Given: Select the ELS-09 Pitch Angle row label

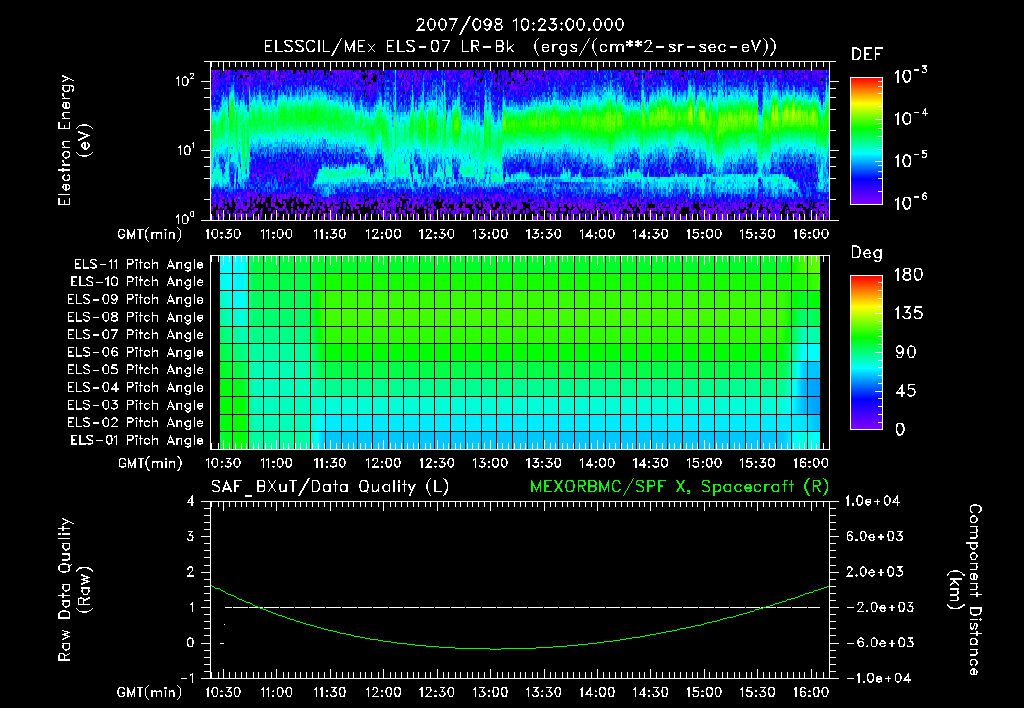Looking at the screenshot, I should click(136, 300).
